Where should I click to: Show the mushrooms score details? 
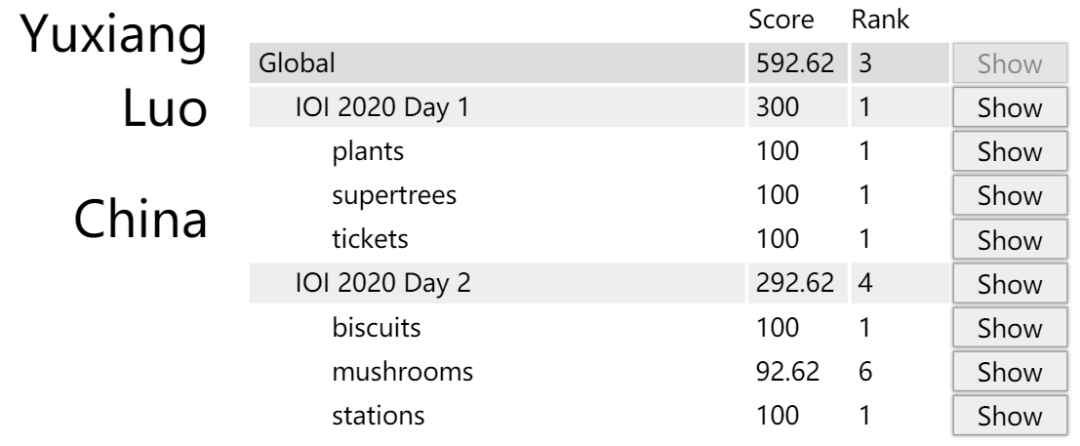1008,372
